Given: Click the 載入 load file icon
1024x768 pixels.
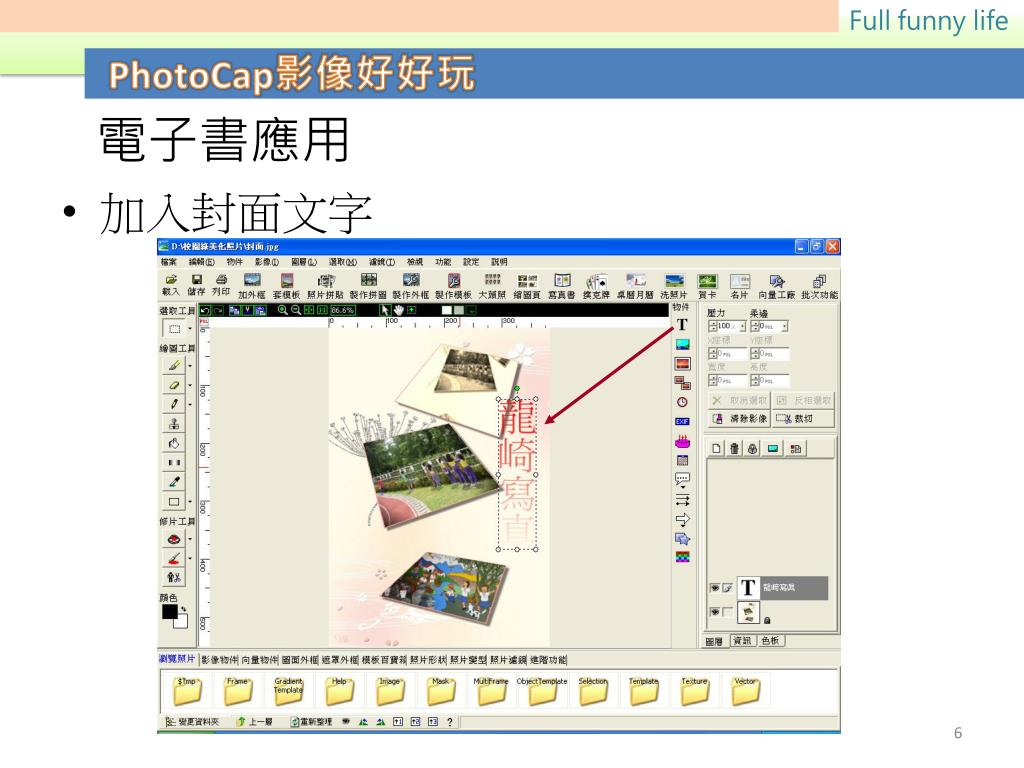Looking at the screenshot, I should (170, 285).
